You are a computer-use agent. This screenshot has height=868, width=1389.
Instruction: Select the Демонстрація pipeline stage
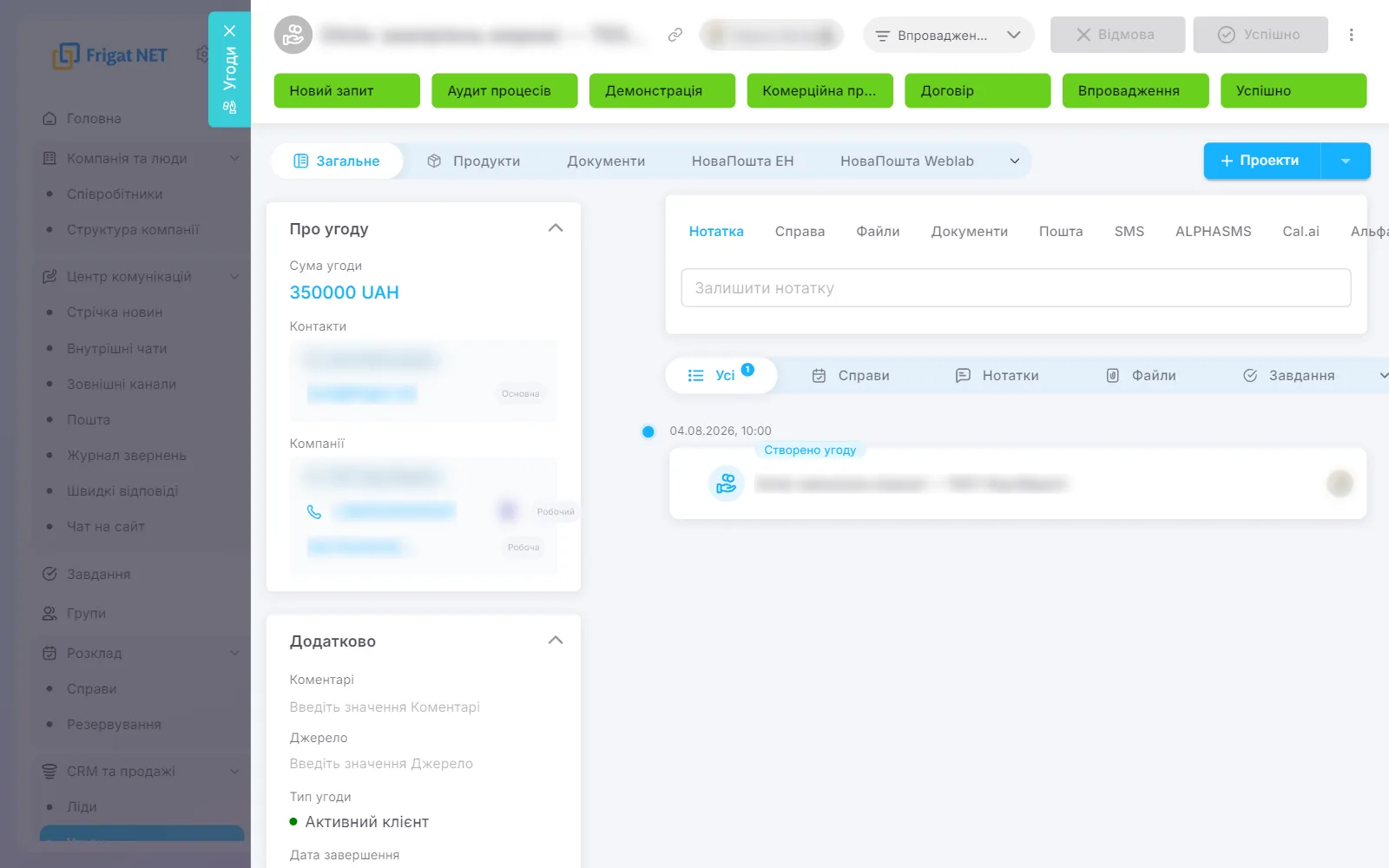pos(662,90)
